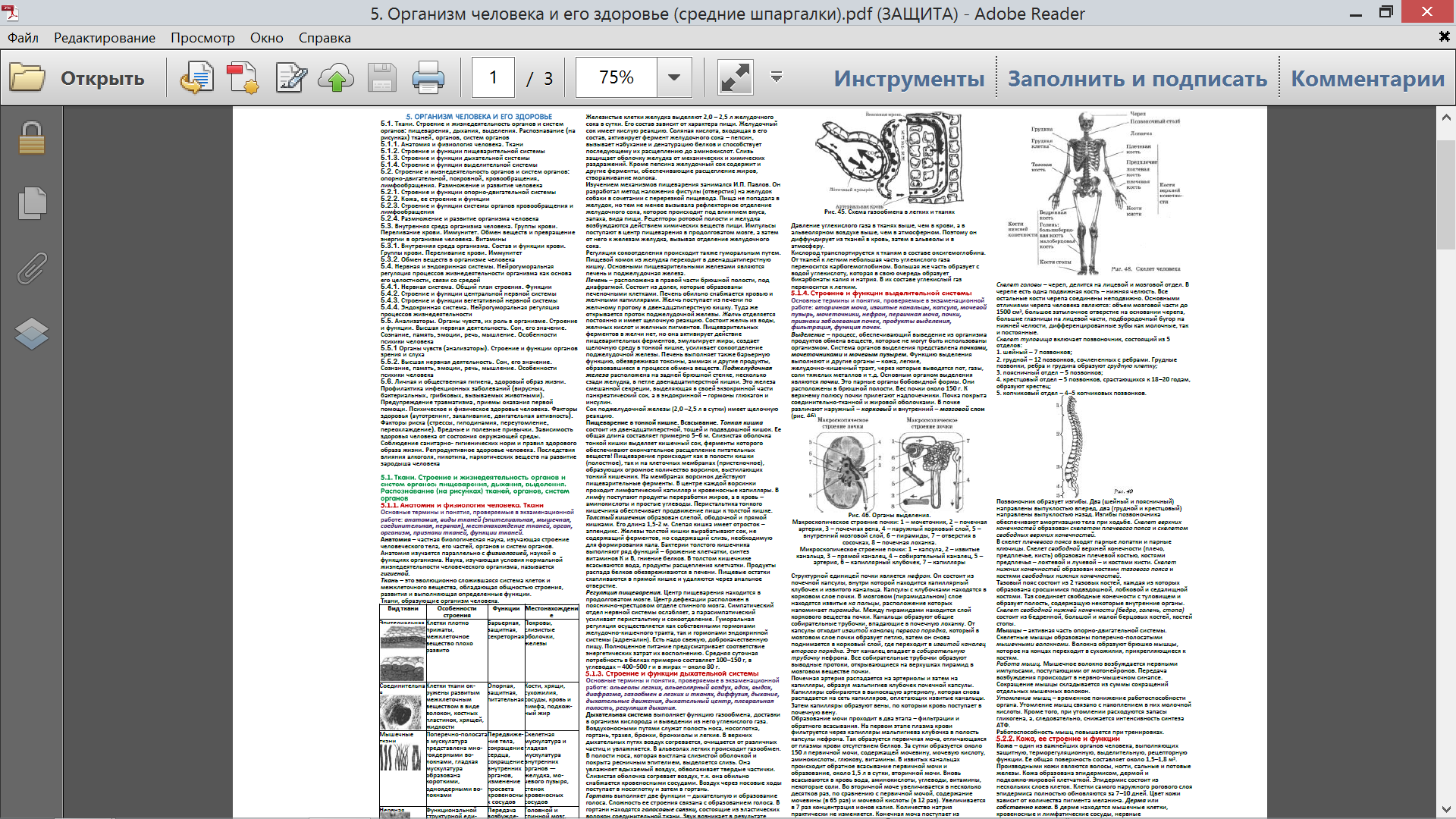Show the page thumbnails panel
The height and width of the screenshot is (819, 1456).
32,203
